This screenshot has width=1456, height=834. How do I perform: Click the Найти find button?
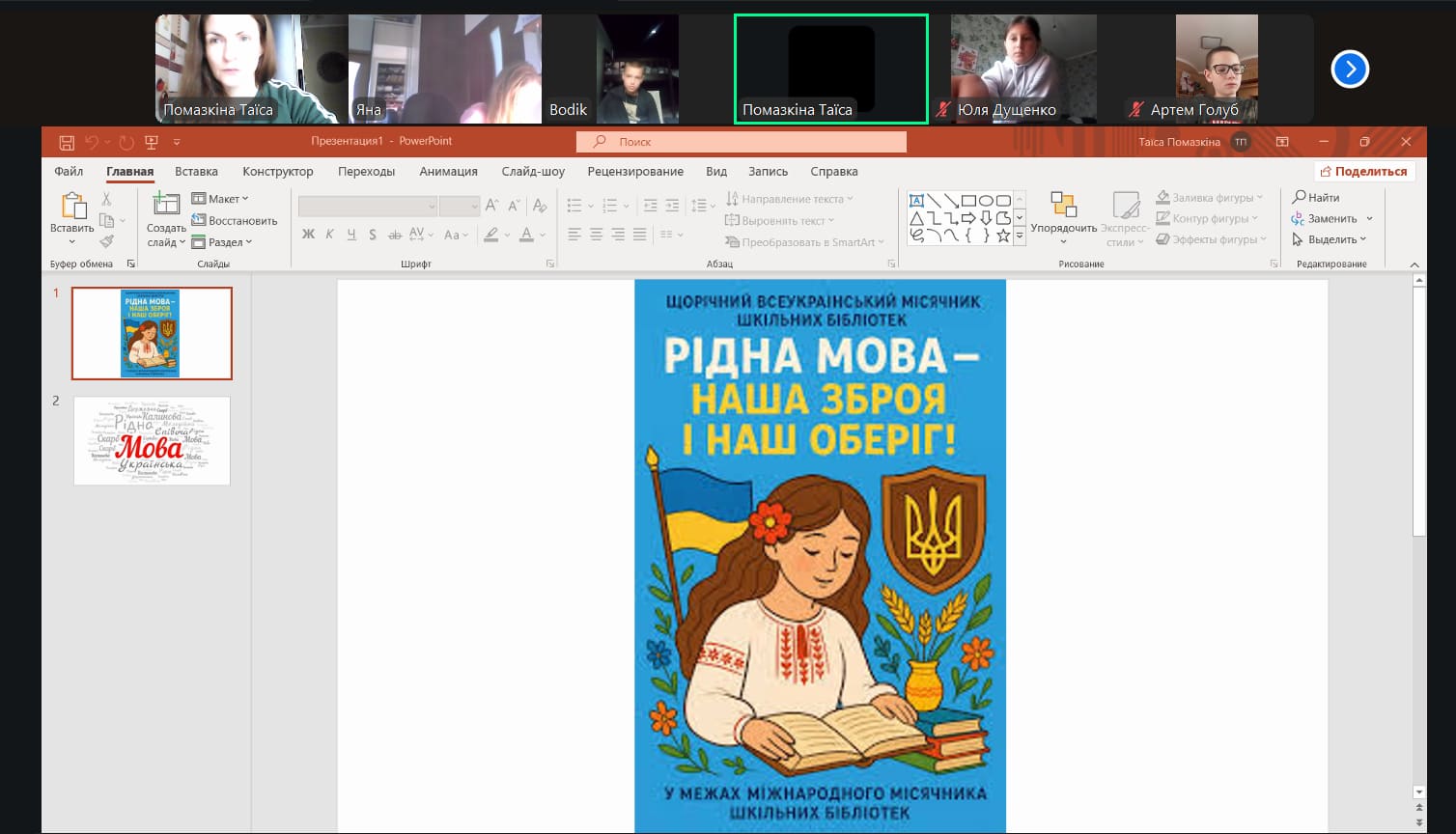pyautogui.click(x=1316, y=198)
